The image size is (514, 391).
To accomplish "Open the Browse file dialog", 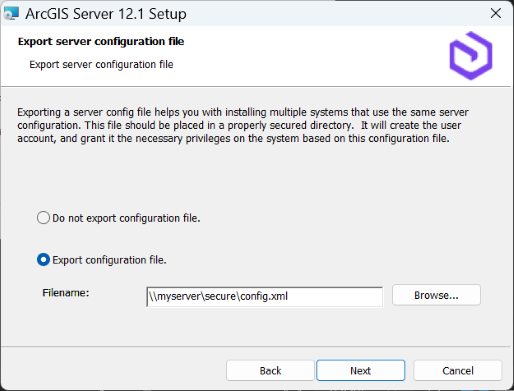I will [x=436, y=295].
